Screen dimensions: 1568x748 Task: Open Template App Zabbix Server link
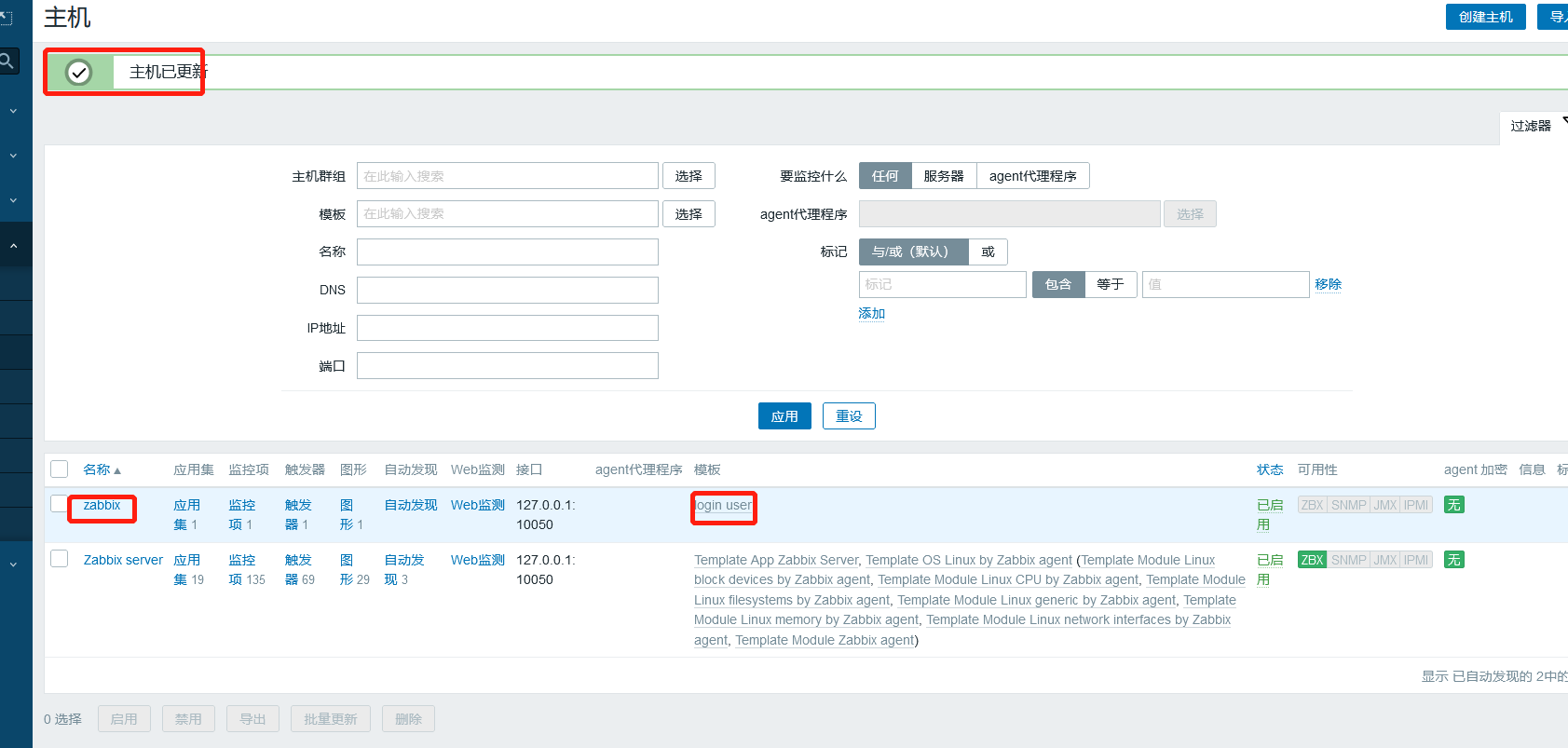(x=776, y=560)
